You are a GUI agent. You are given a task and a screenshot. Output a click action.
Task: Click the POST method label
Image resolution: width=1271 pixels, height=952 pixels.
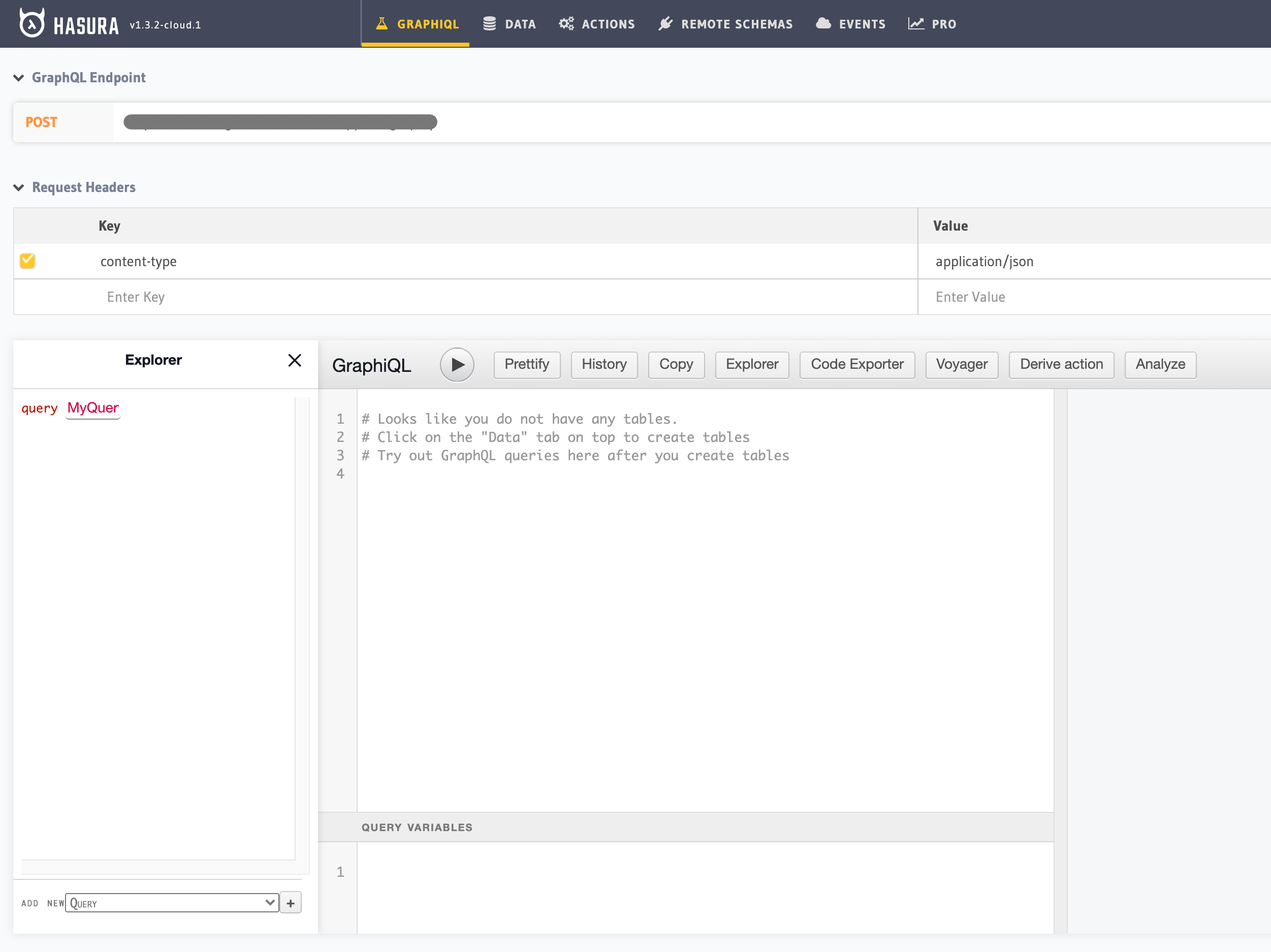[41, 122]
